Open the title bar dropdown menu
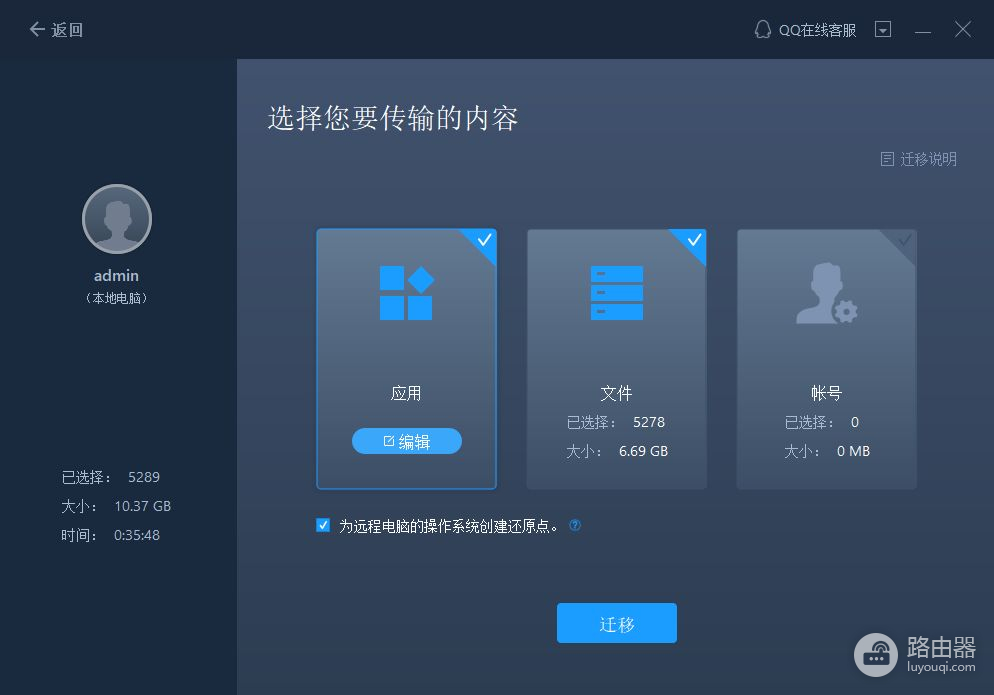The image size is (994, 695). click(x=883, y=30)
